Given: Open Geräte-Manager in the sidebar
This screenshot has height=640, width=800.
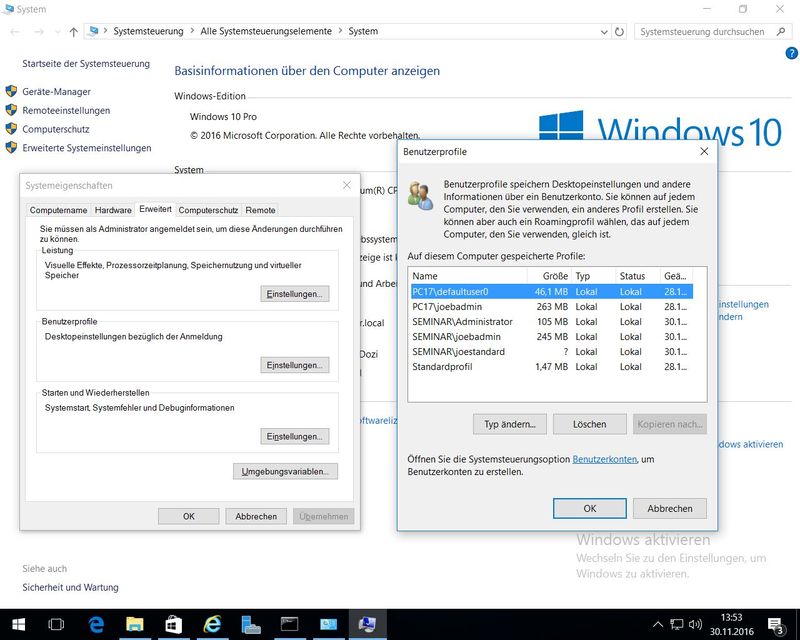Looking at the screenshot, I should pos(56,92).
